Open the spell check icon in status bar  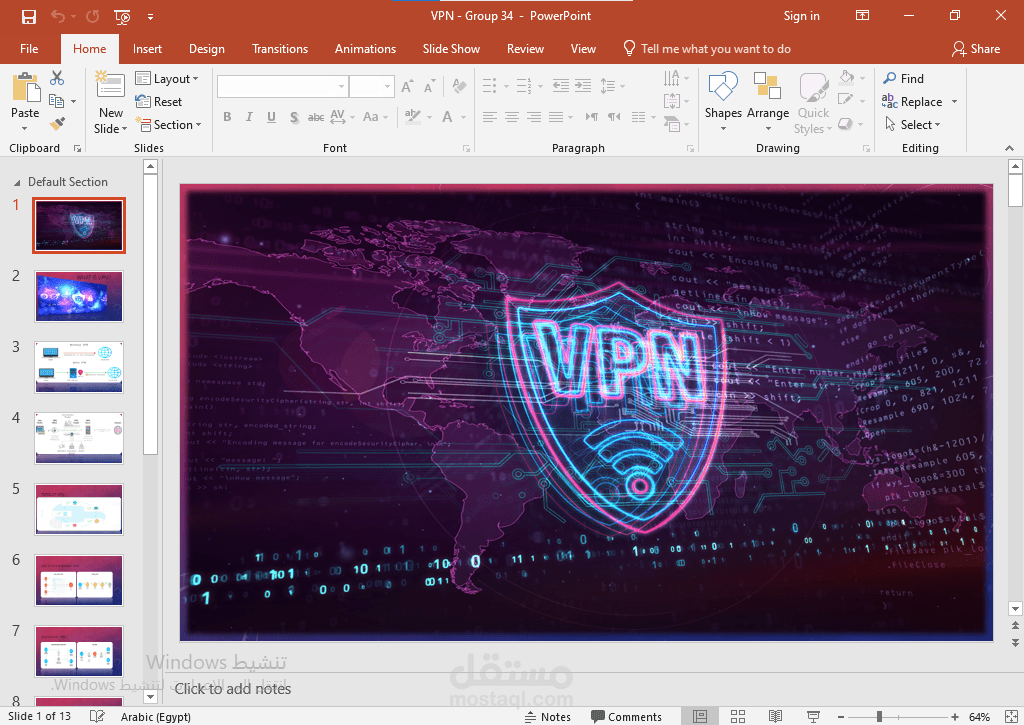tap(97, 717)
